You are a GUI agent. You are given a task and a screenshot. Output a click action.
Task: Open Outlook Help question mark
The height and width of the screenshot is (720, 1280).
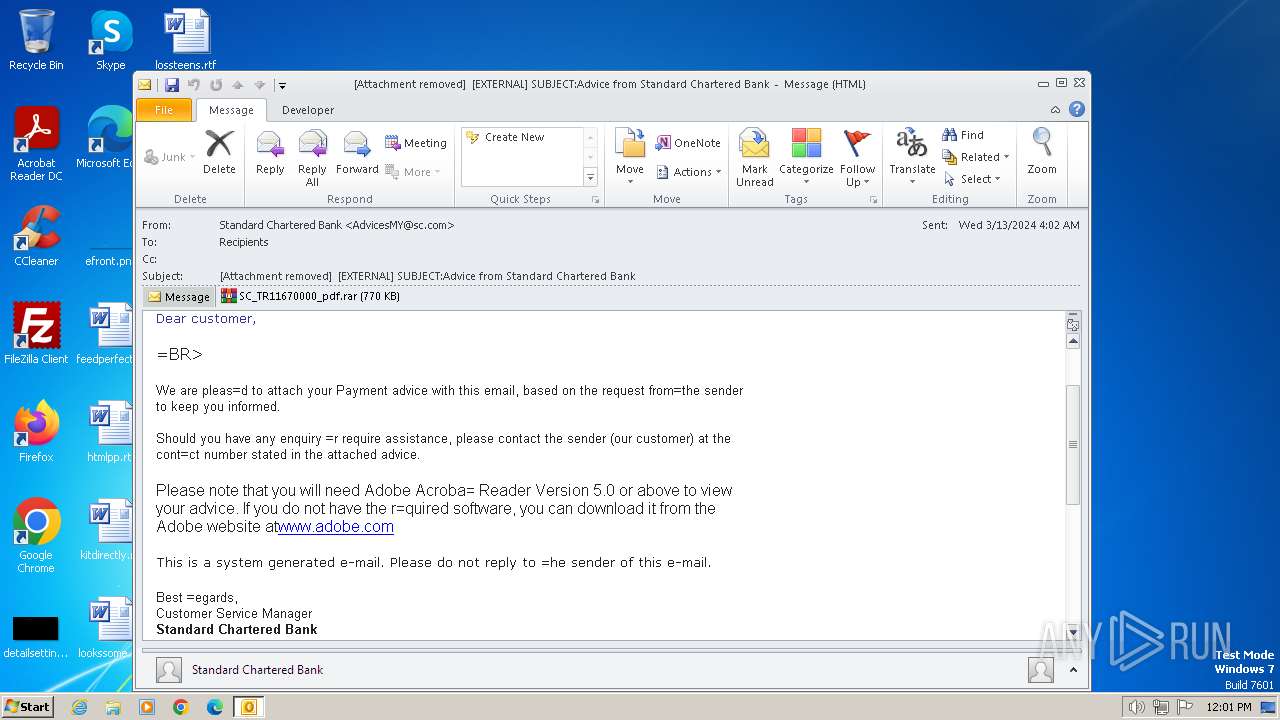coord(1076,110)
